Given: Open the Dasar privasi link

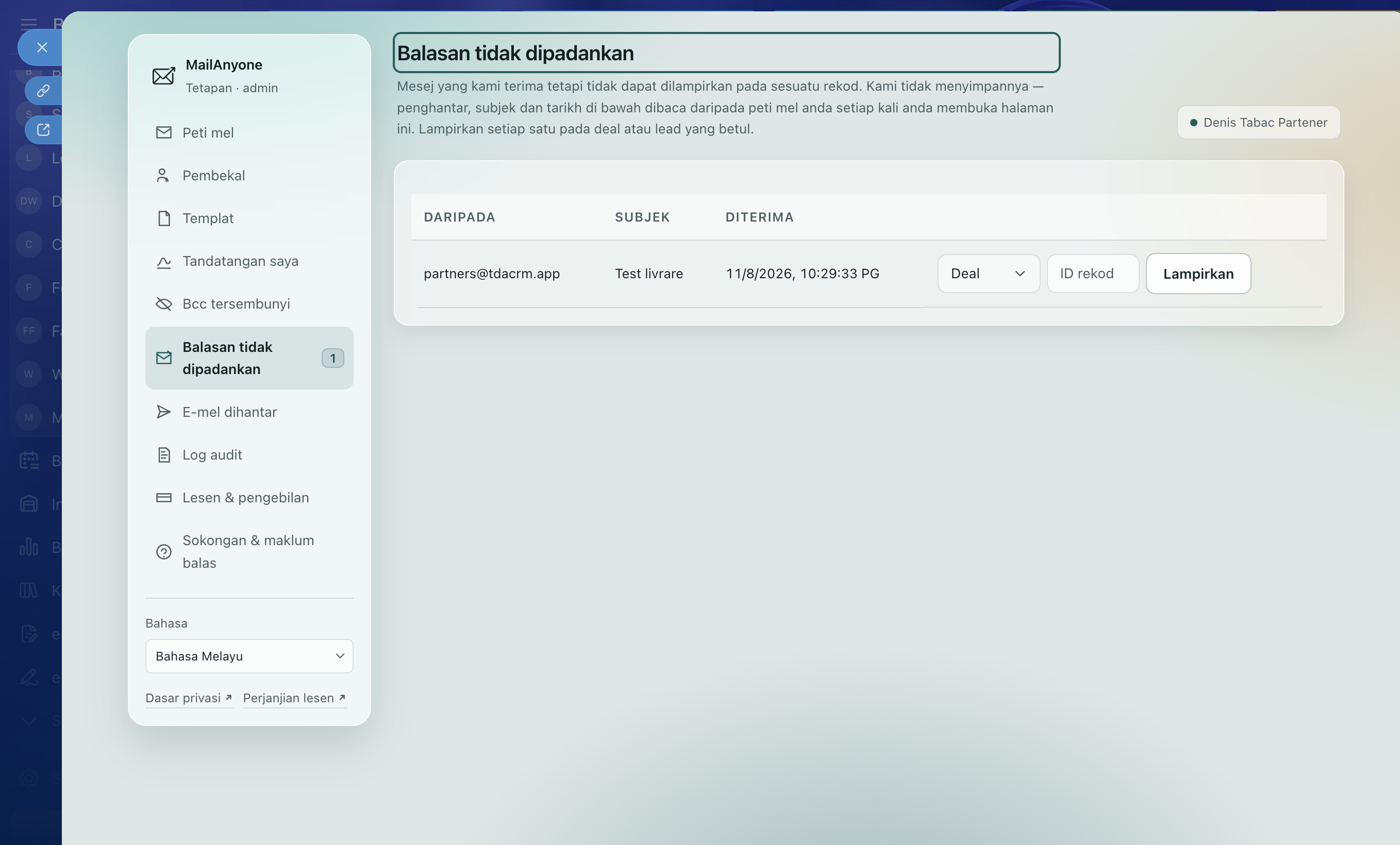Looking at the screenshot, I should (x=189, y=698).
